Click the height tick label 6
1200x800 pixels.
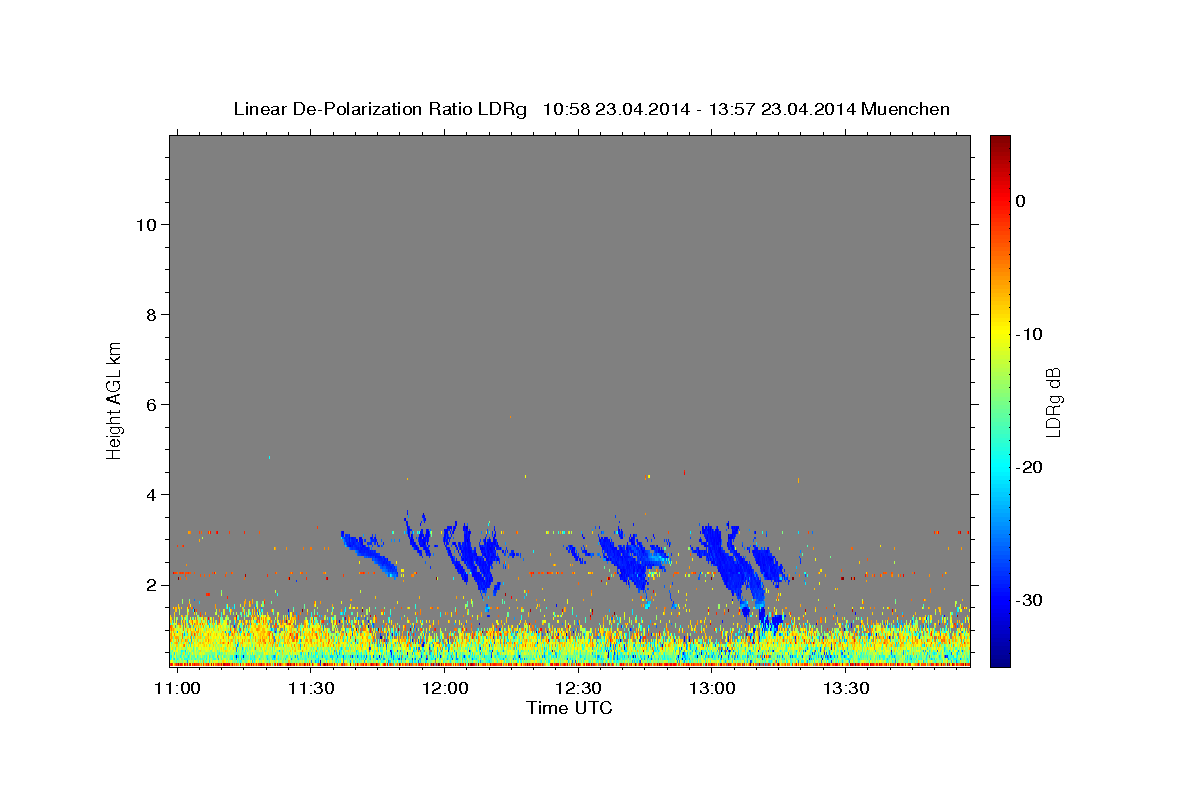point(151,405)
